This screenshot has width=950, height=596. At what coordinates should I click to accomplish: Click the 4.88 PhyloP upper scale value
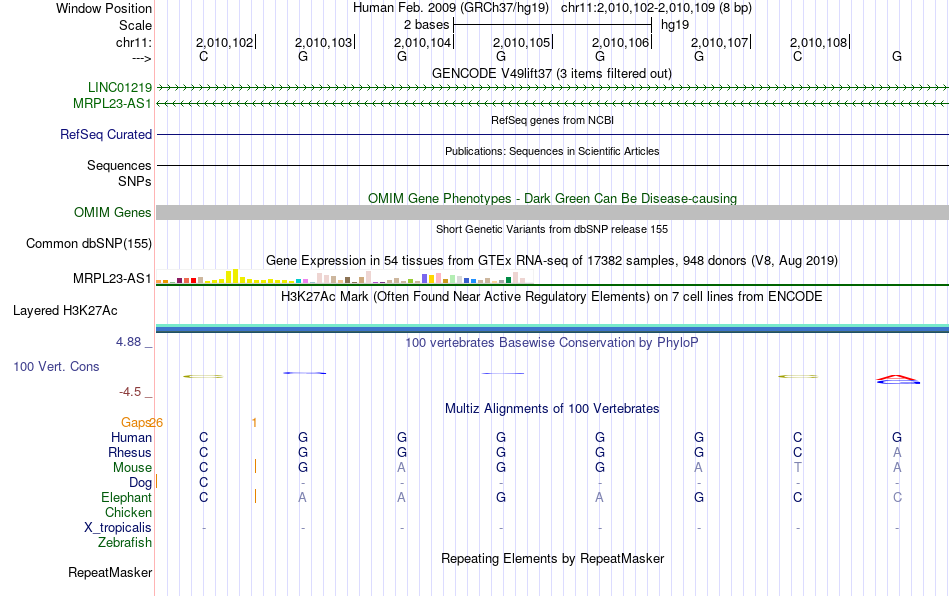coord(128,342)
